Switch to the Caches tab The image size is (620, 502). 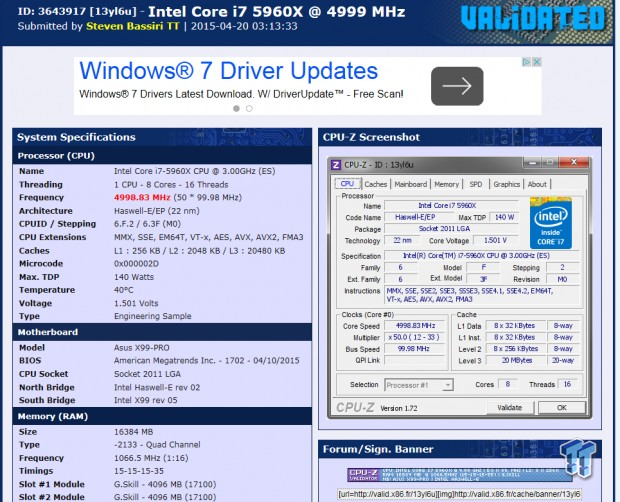pyautogui.click(x=376, y=184)
